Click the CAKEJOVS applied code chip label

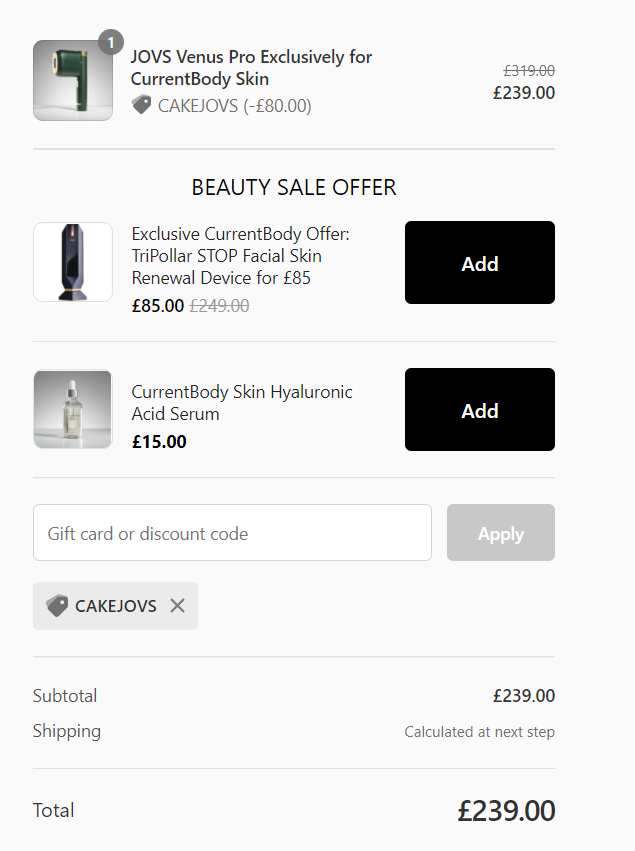click(x=116, y=606)
